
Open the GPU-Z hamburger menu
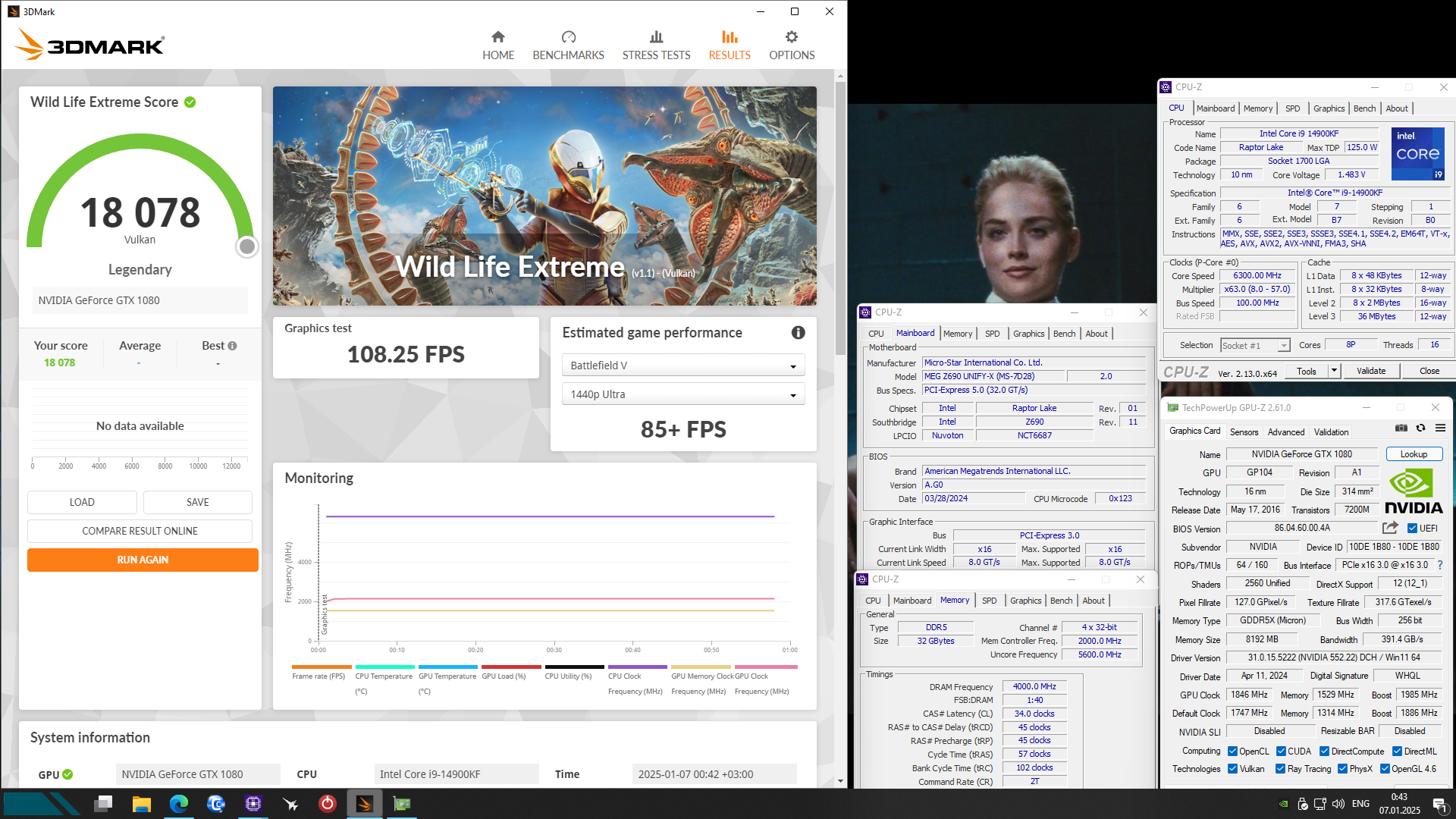1440,428
